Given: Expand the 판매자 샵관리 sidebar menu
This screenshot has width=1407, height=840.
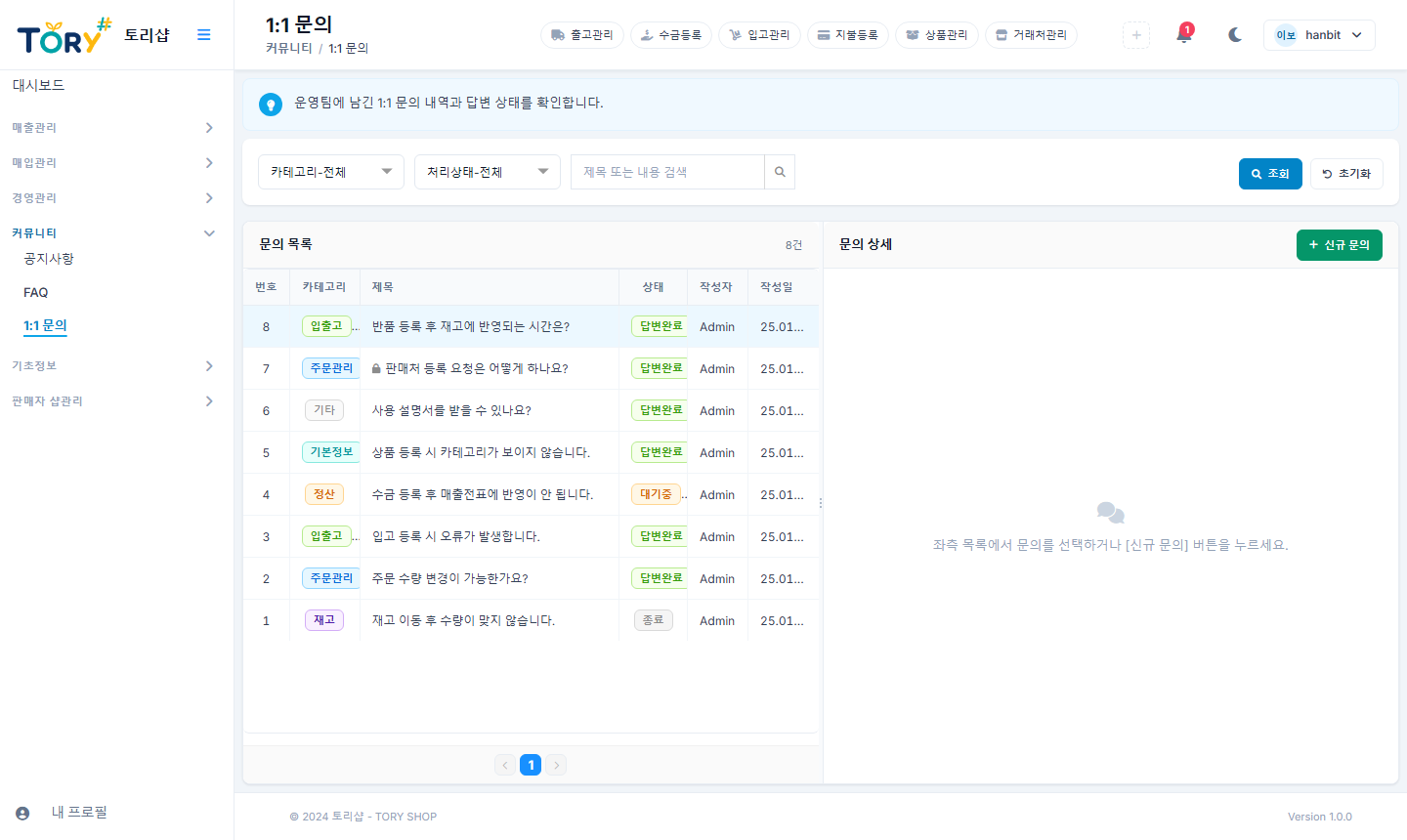Looking at the screenshot, I should [112, 401].
